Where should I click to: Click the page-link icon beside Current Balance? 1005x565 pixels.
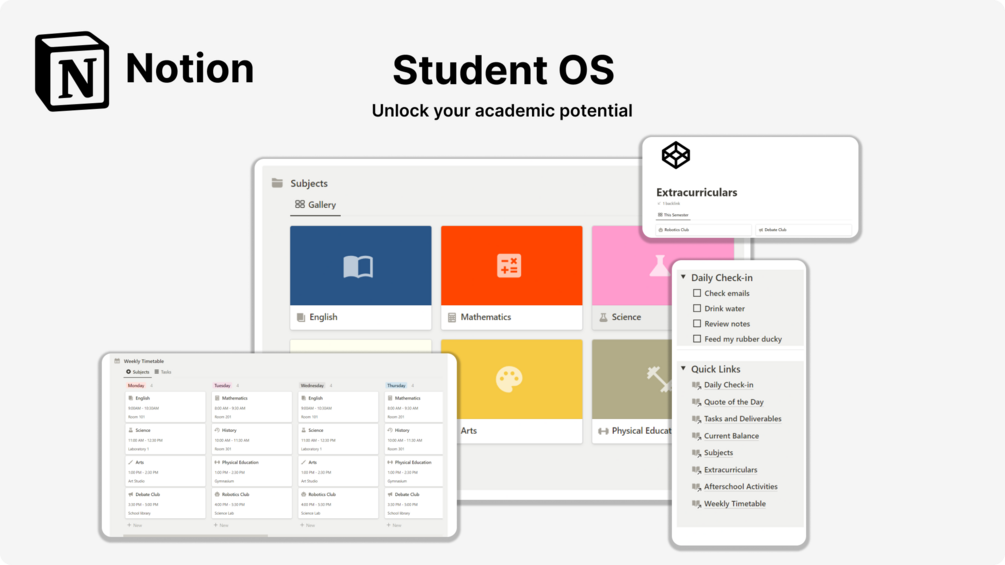[697, 436]
